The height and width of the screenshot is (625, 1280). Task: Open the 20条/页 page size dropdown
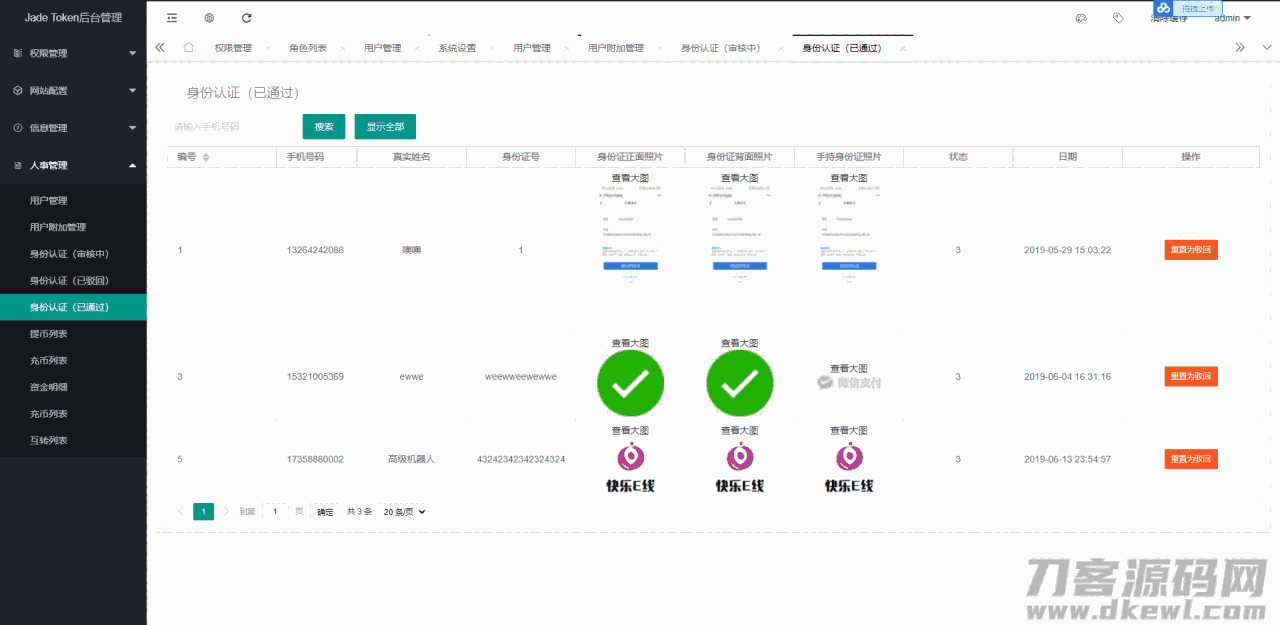click(x=404, y=511)
